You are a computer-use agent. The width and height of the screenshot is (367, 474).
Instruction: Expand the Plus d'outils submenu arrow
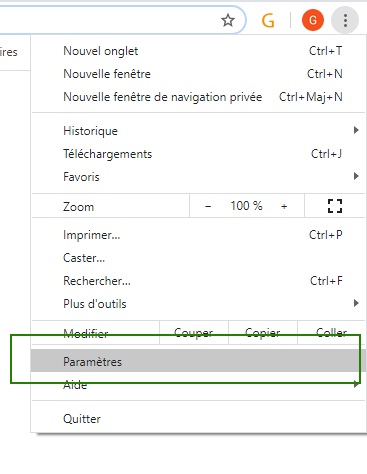[356, 303]
